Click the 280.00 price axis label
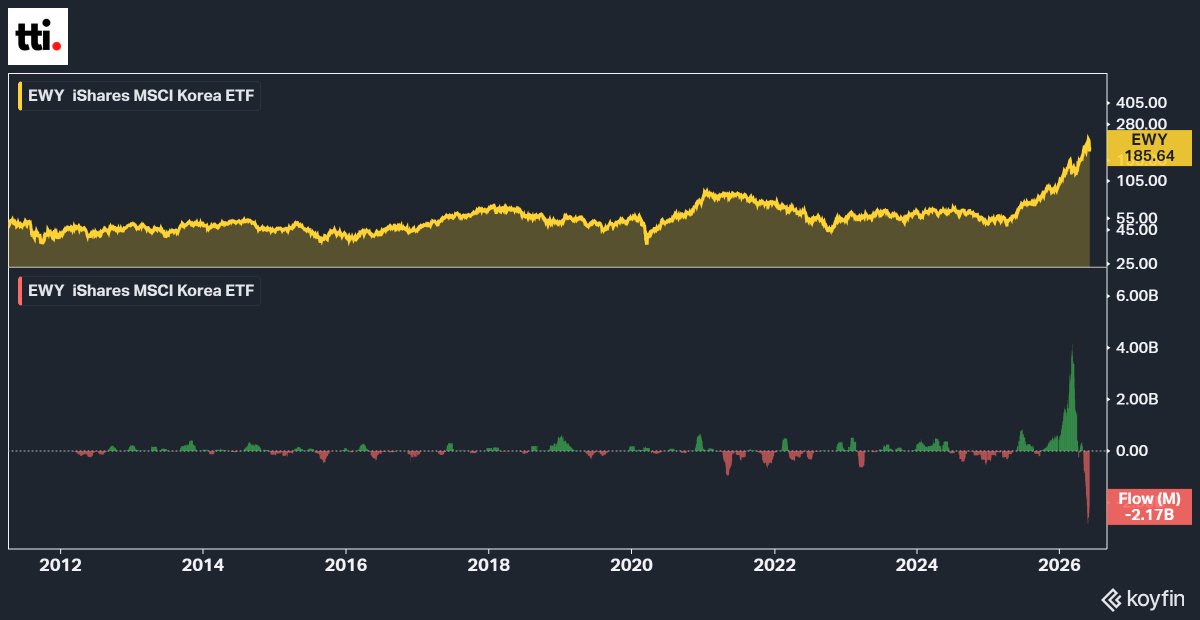The width and height of the screenshot is (1200, 620). point(1143,124)
